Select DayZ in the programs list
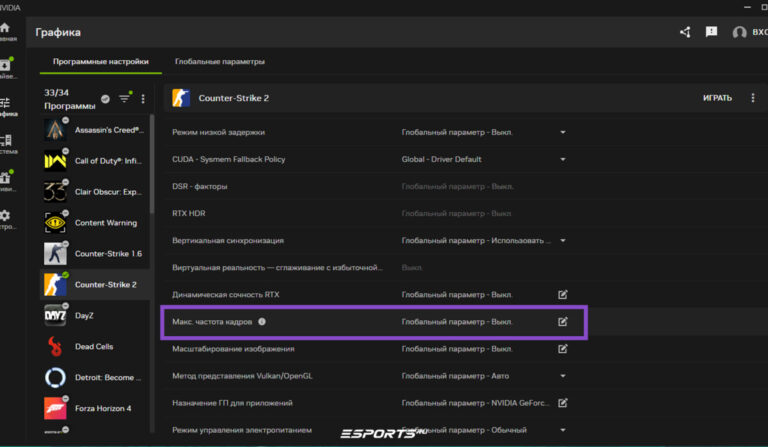The image size is (768, 447). [x=95, y=315]
